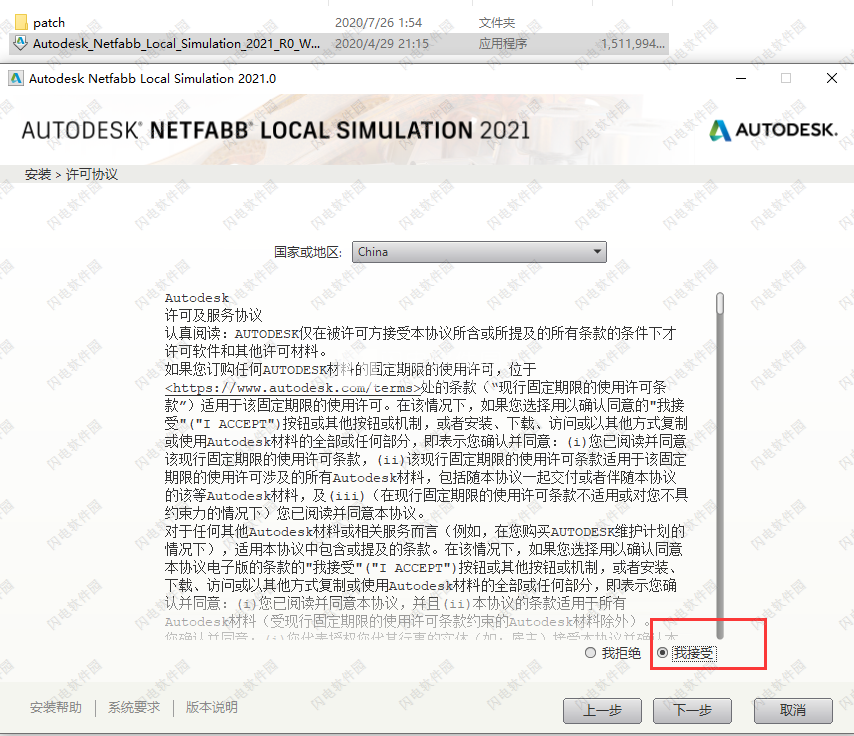Click the 2020/4/29 21:15 date cell
854x736 pixels.
coord(382,44)
